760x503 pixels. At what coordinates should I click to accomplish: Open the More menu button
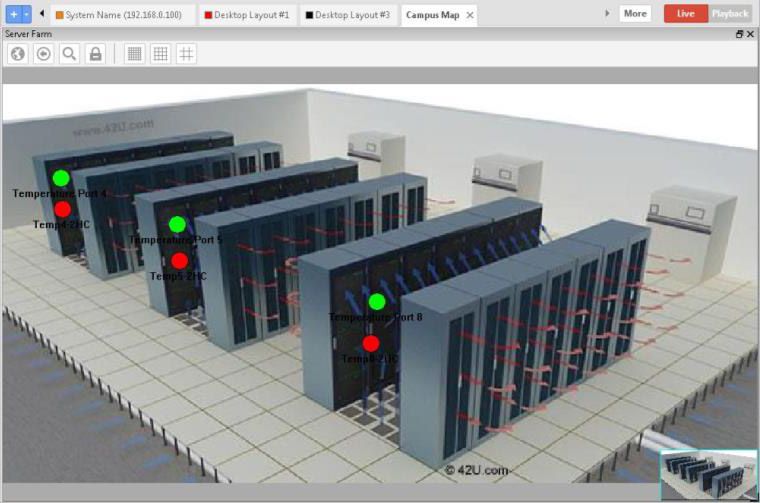(635, 14)
